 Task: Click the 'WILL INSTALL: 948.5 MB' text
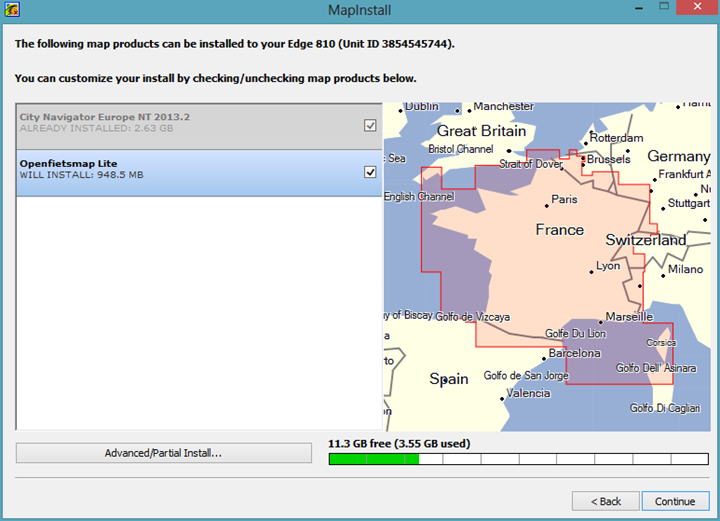coord(81,175)
